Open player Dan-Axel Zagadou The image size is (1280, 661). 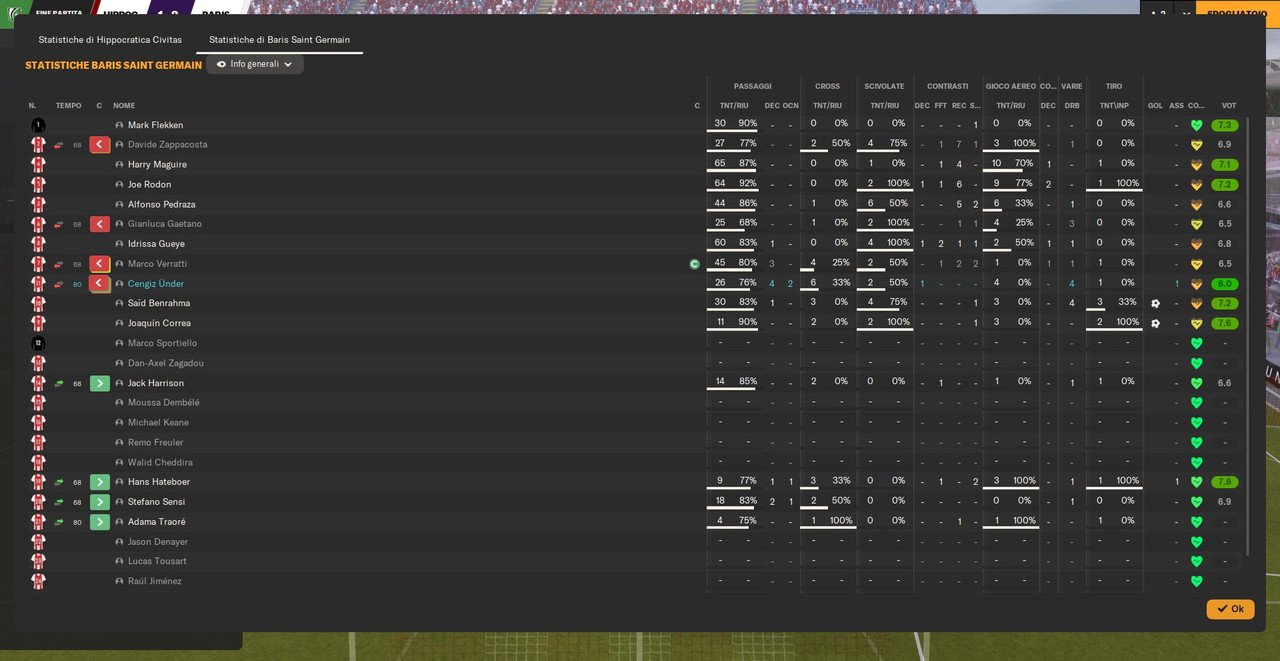[x=166, y=363]
